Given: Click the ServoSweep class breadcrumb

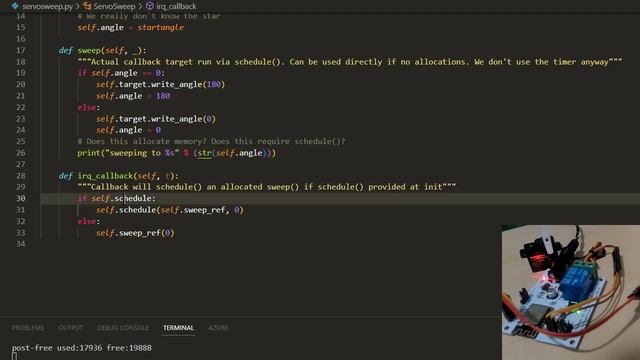Looking at the screenshot, I should [114, 7].
